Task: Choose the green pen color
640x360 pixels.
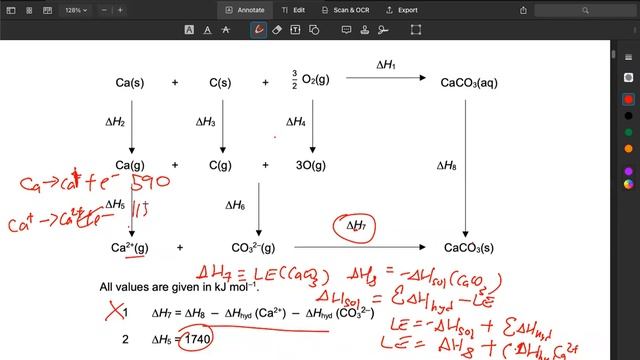Action: click(629, 132)
